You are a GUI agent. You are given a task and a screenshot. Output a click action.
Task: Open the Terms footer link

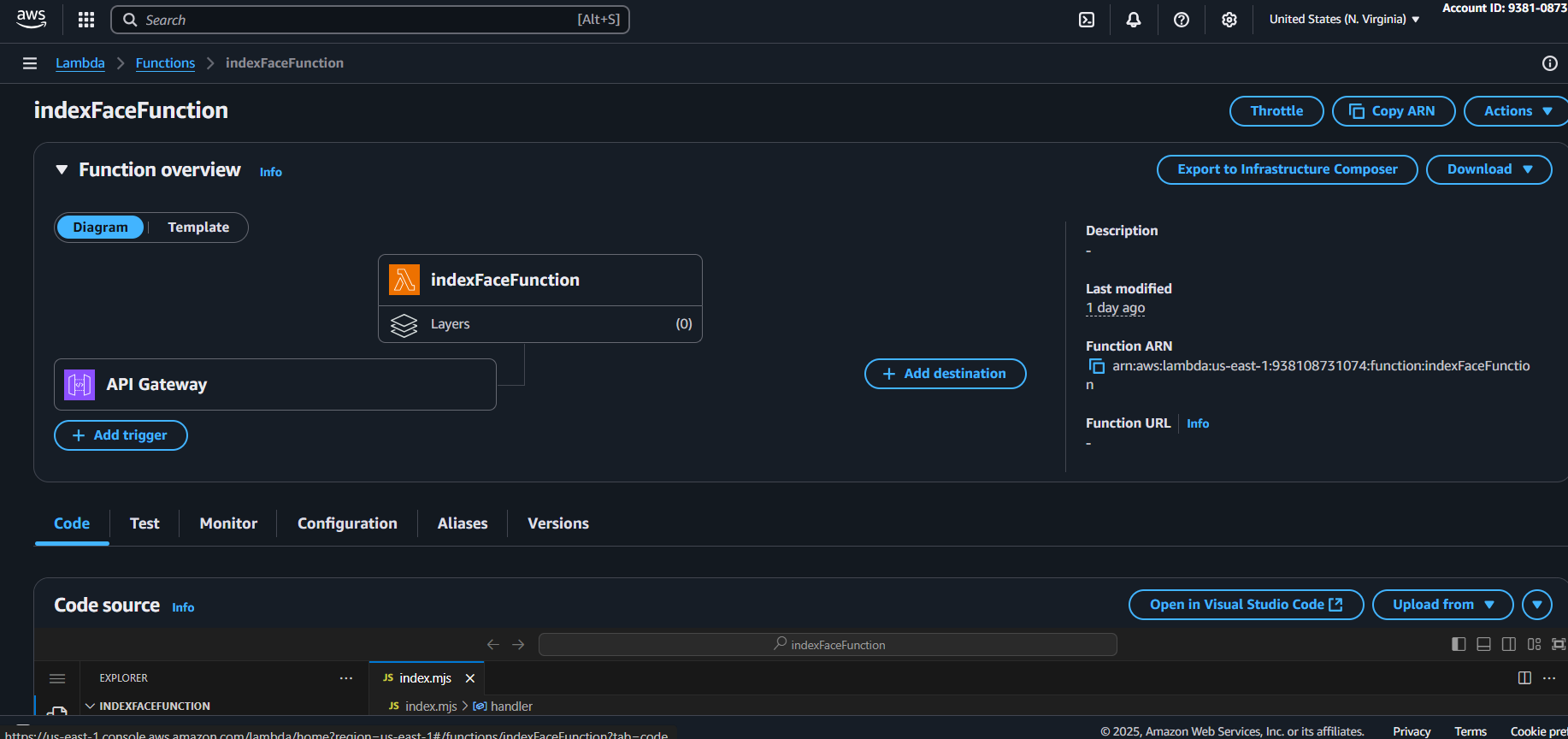[1471, 731]
